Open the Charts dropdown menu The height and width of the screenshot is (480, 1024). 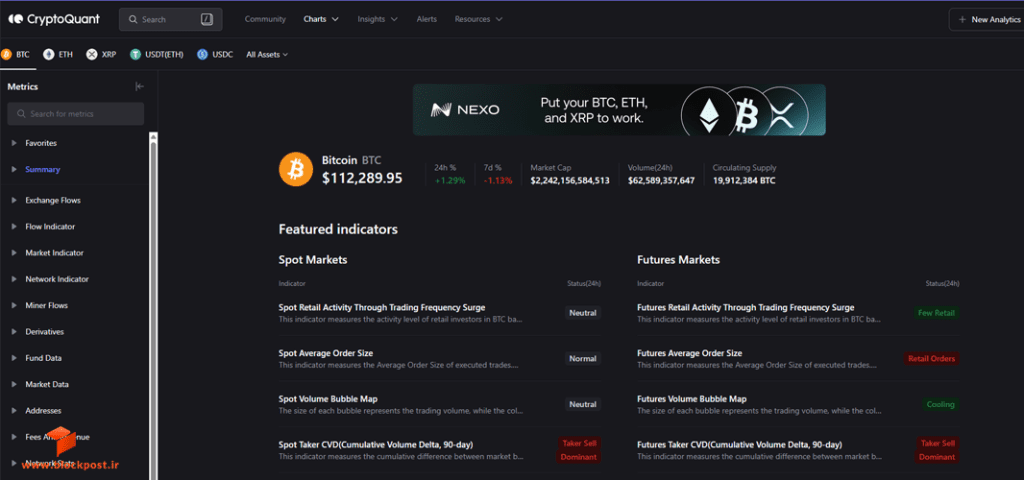coord(321,19)
